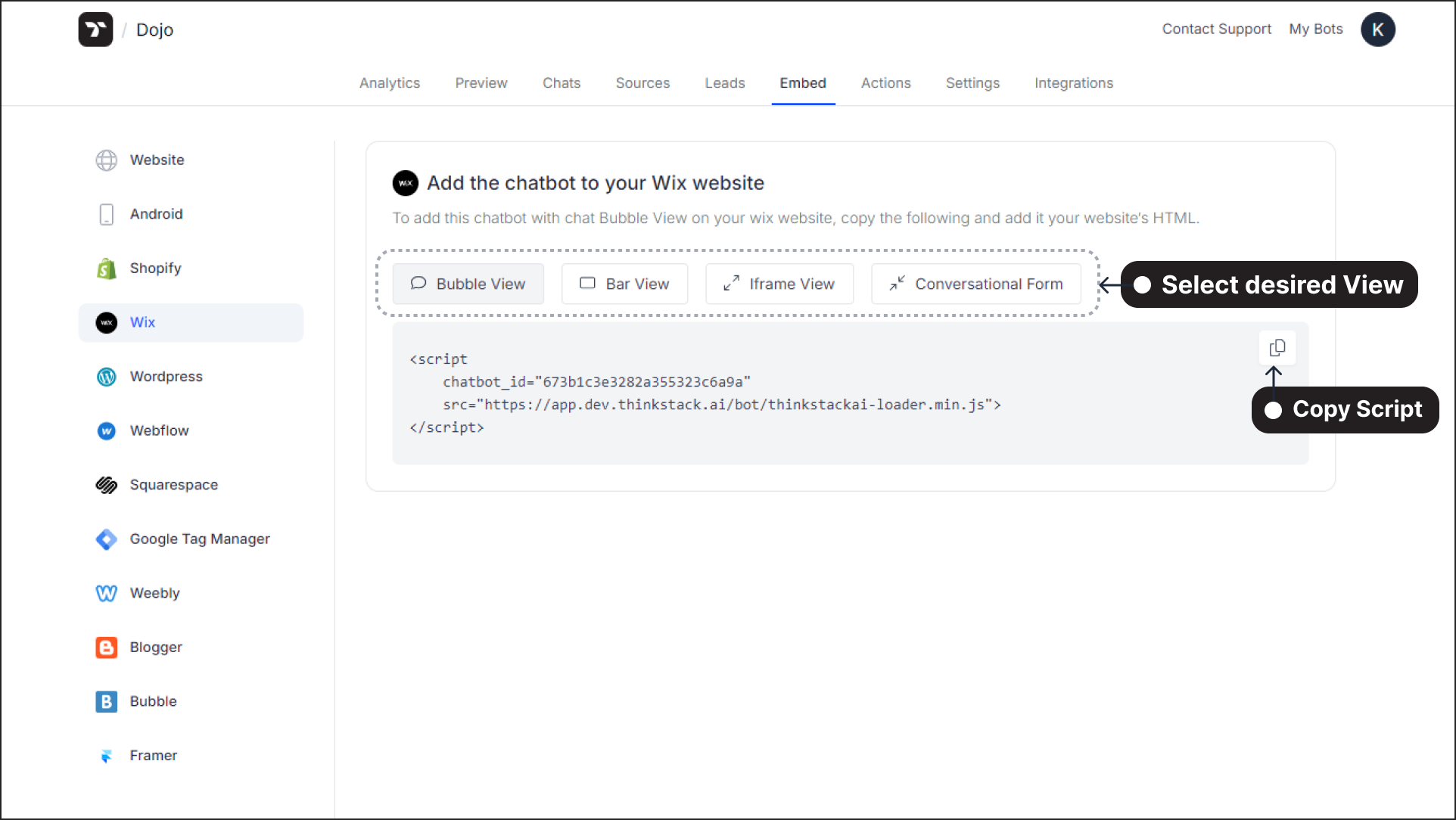The image size is (1456, 820).
Task: Click the Blogger sidebar label
Action: coord(156,648)
